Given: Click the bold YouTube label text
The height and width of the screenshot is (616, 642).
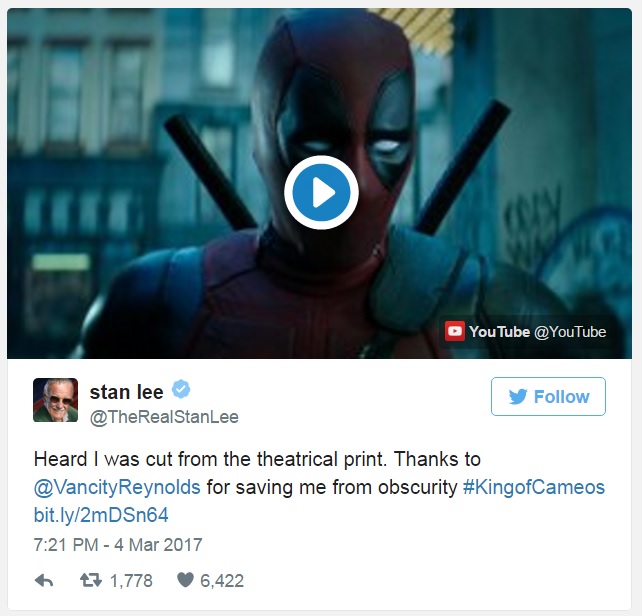Looking at the screenshot, I should (499, 332).
